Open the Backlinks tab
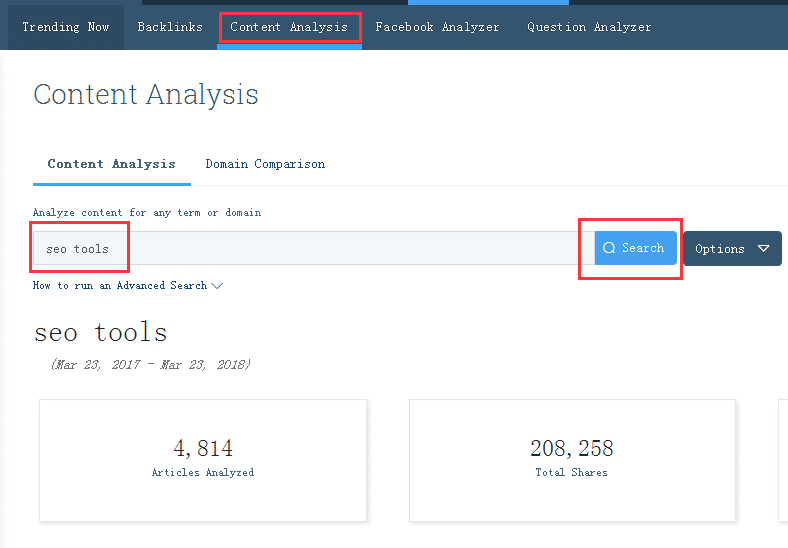The height and width of the screenshot is (548, 788). 170,27
